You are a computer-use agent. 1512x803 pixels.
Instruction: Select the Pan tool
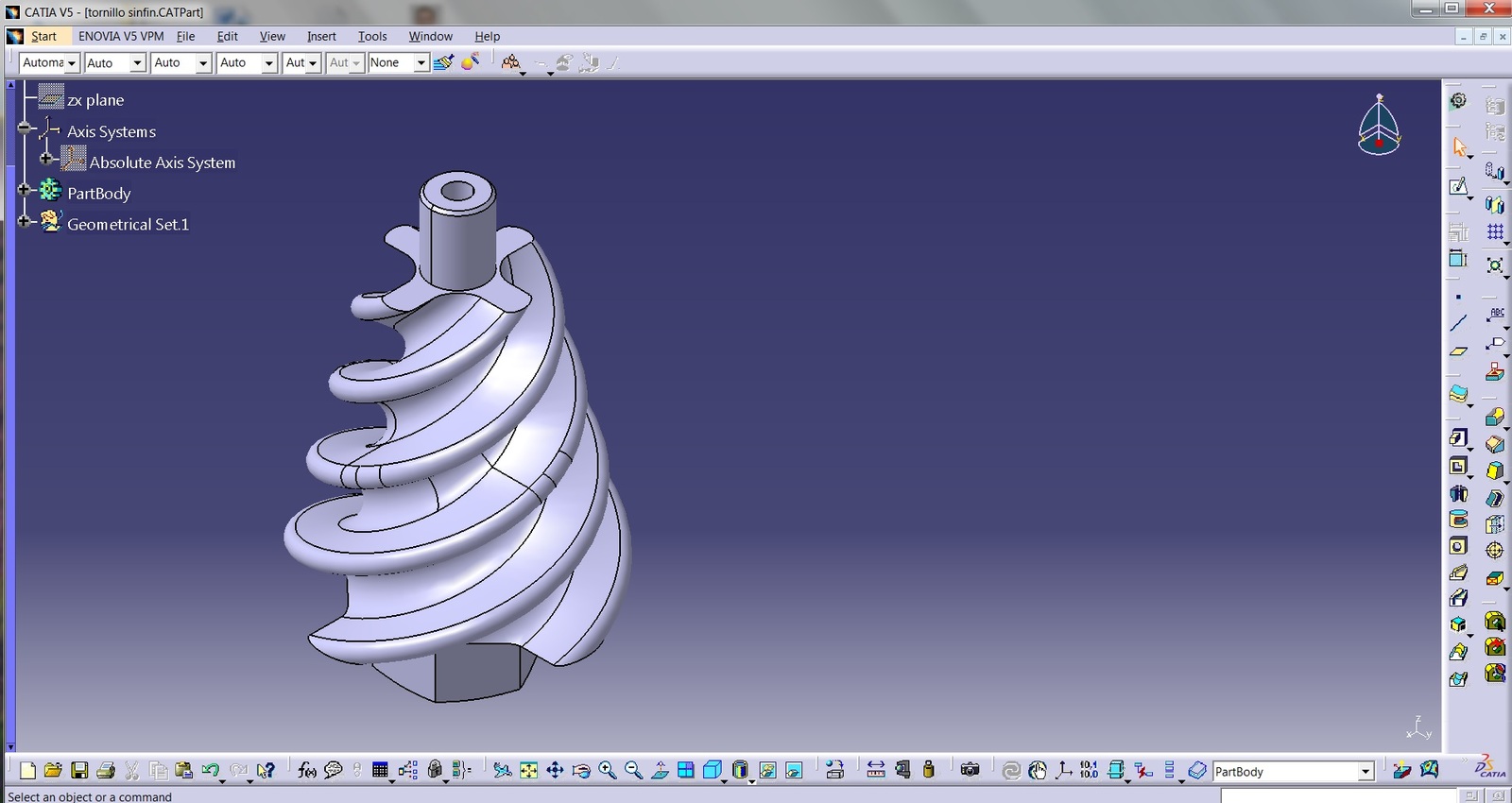coord(555,771)
